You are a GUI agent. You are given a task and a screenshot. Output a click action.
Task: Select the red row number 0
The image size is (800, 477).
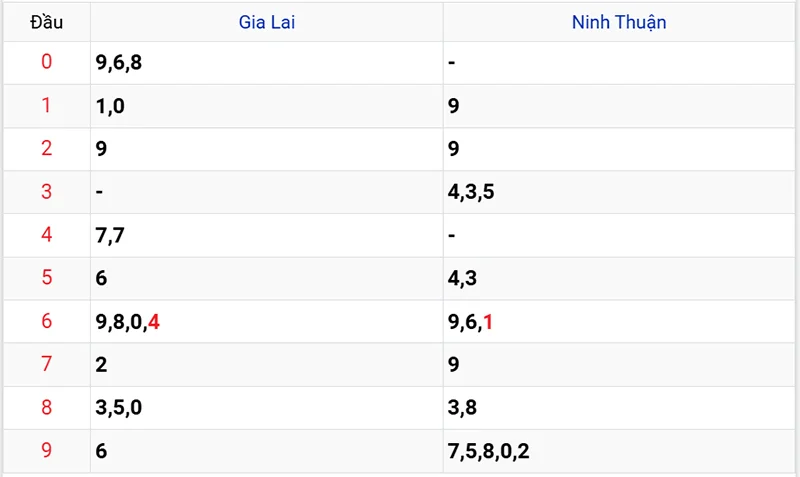click(46, 62)
